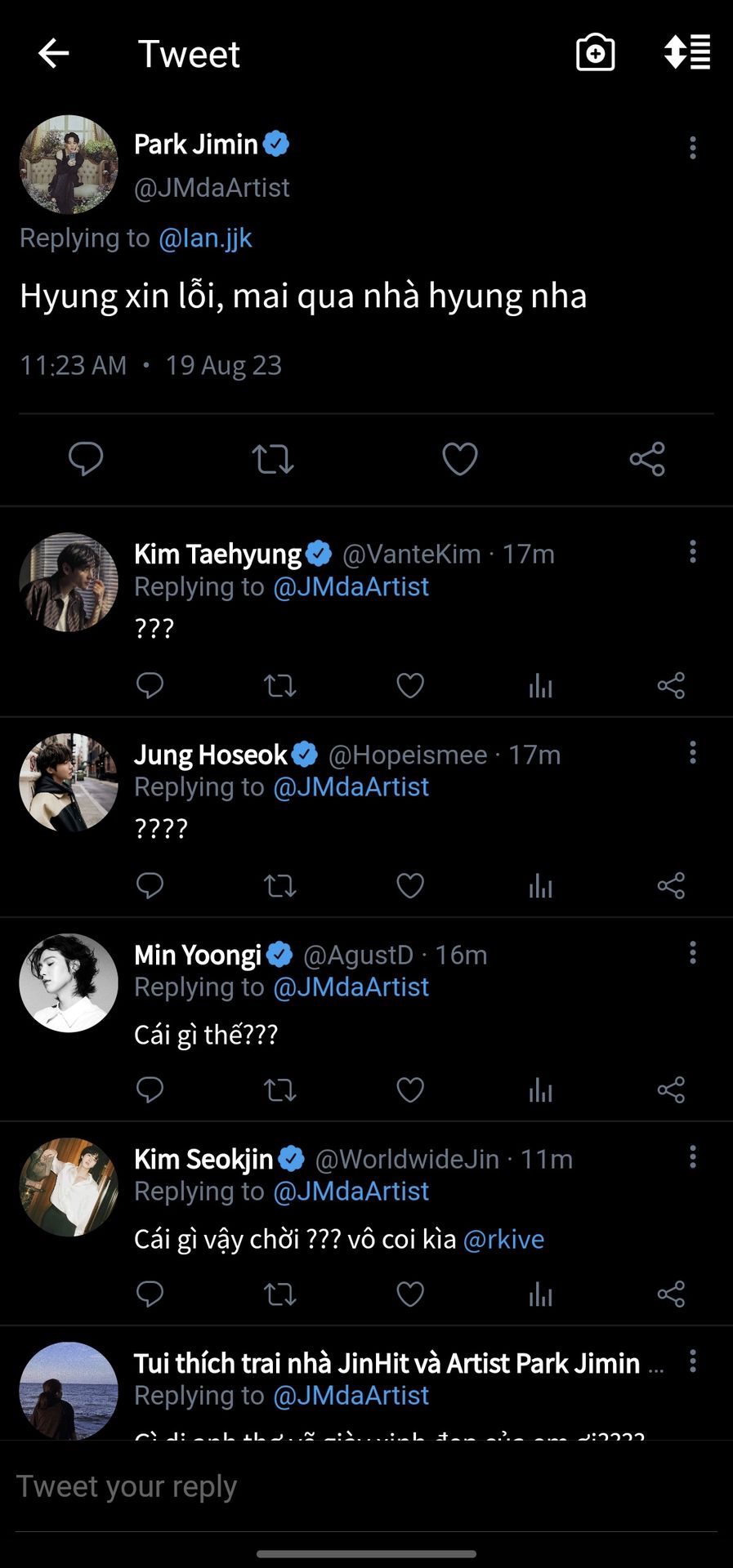733x1568 pixels.
Task: Like Park Jimin's main tweet
Action: (x=459, y=459)
